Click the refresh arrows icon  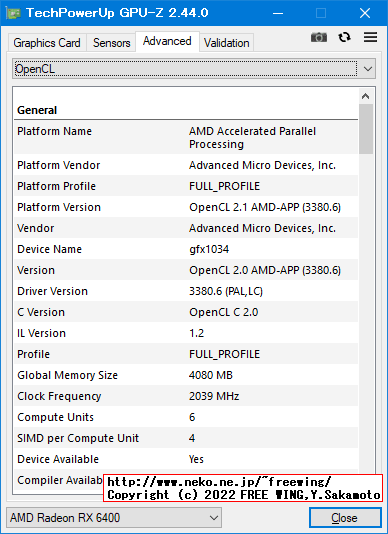tap(344, 37)
